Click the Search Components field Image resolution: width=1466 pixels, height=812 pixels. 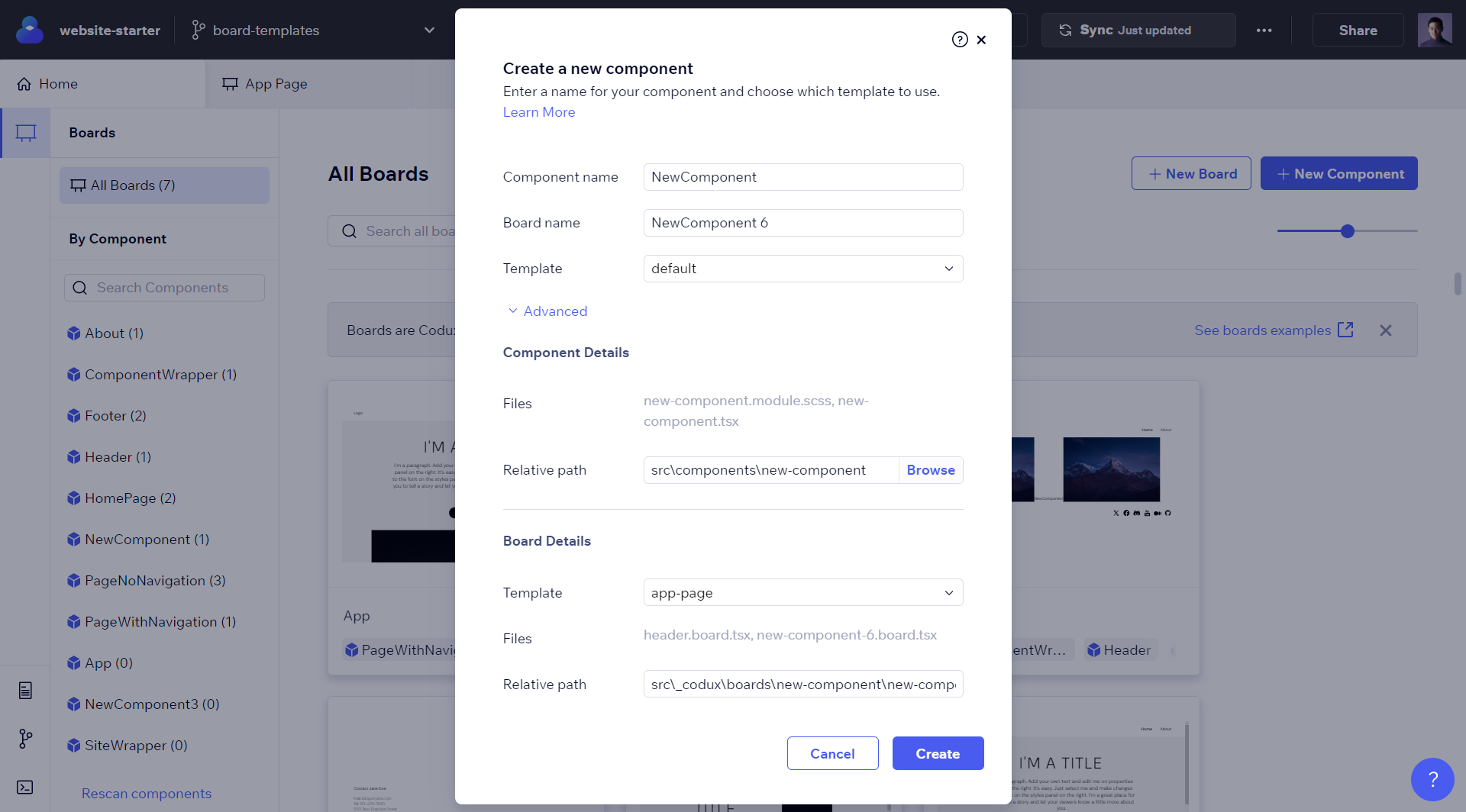[x=164, y=288]
